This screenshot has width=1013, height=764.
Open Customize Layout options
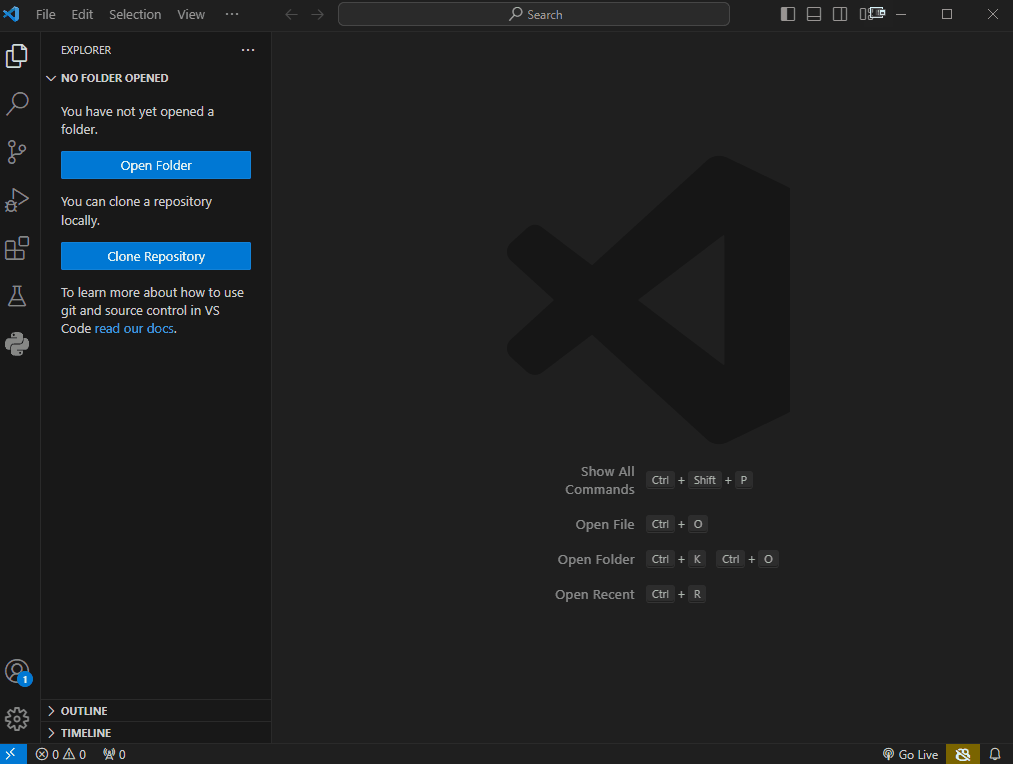[x=866, y=14]
